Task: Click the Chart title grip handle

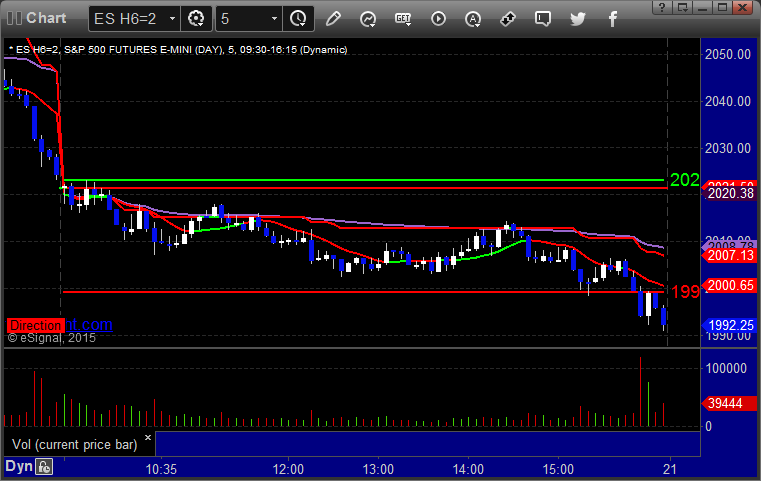Action: [14, 18]
